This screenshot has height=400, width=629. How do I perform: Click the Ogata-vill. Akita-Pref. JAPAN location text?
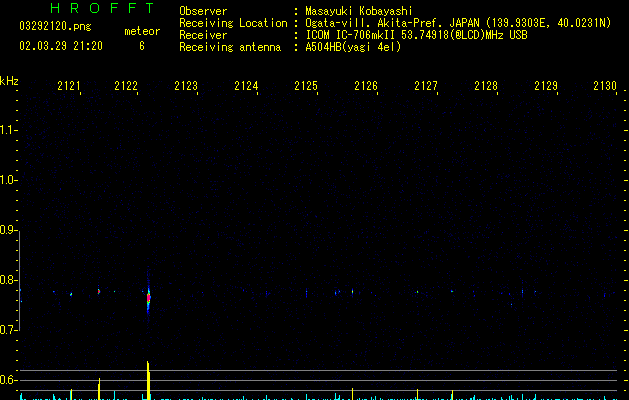393,23
